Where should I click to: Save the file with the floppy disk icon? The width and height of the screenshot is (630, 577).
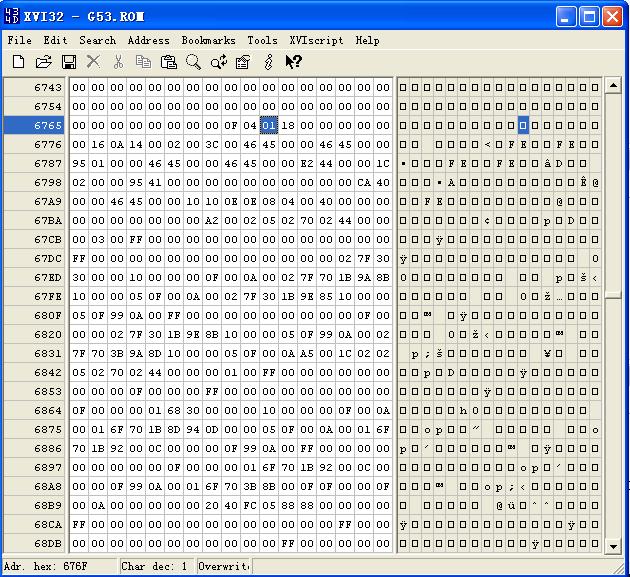[x=69, y=62]
